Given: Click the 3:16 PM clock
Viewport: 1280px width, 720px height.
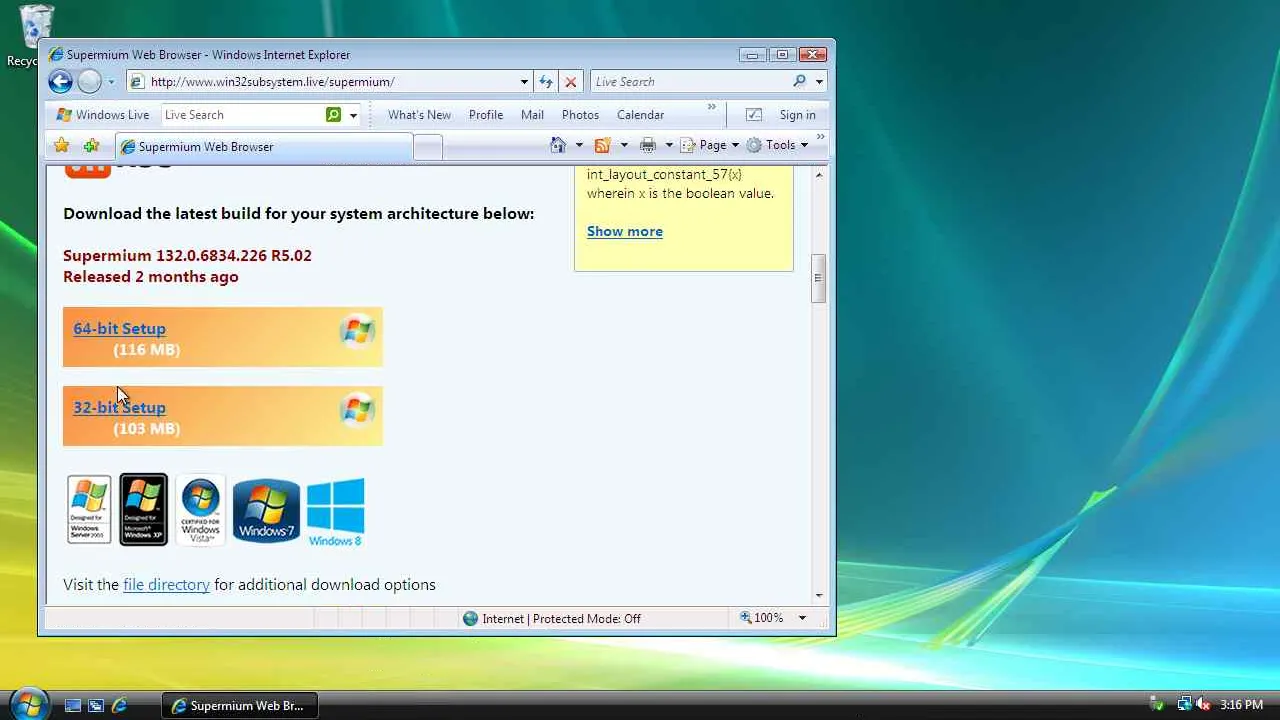Looking at the screenshot, I should pos(1241,705).
